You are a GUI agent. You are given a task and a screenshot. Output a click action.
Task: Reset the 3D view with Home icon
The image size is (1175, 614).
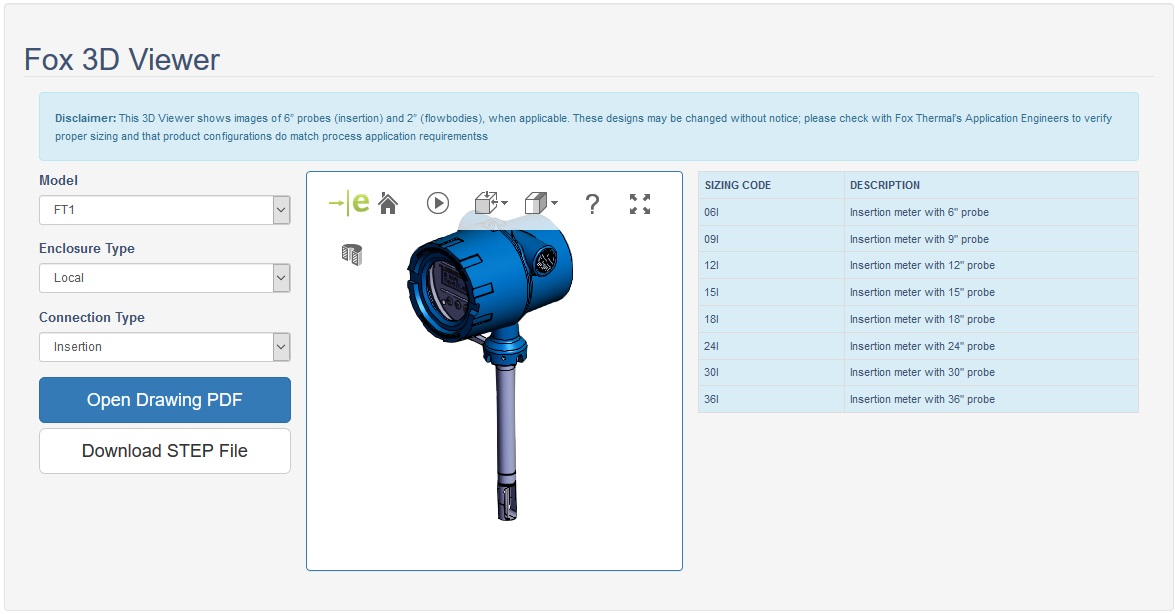388,204
